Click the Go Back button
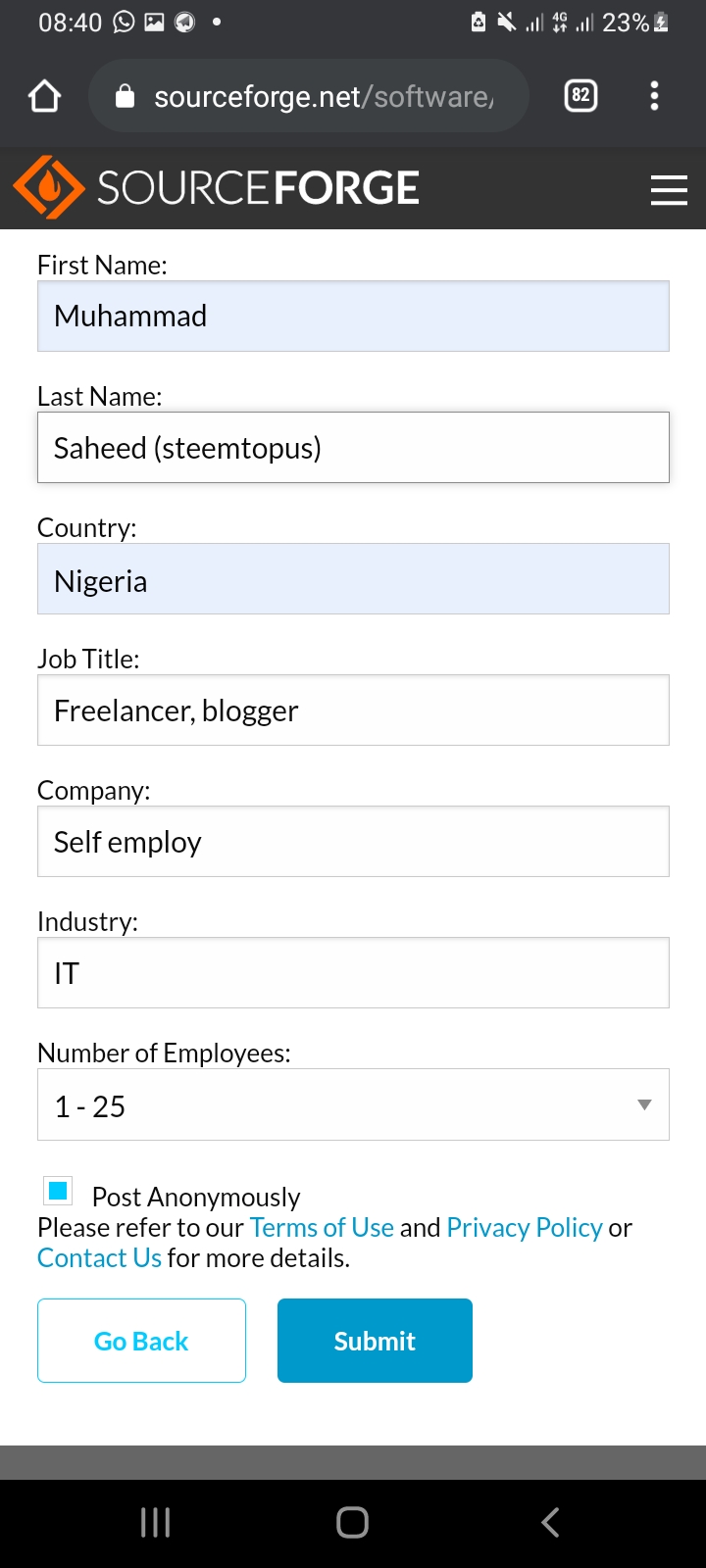The width and height of the screenshot is (706, 1568). (141, 1341)
